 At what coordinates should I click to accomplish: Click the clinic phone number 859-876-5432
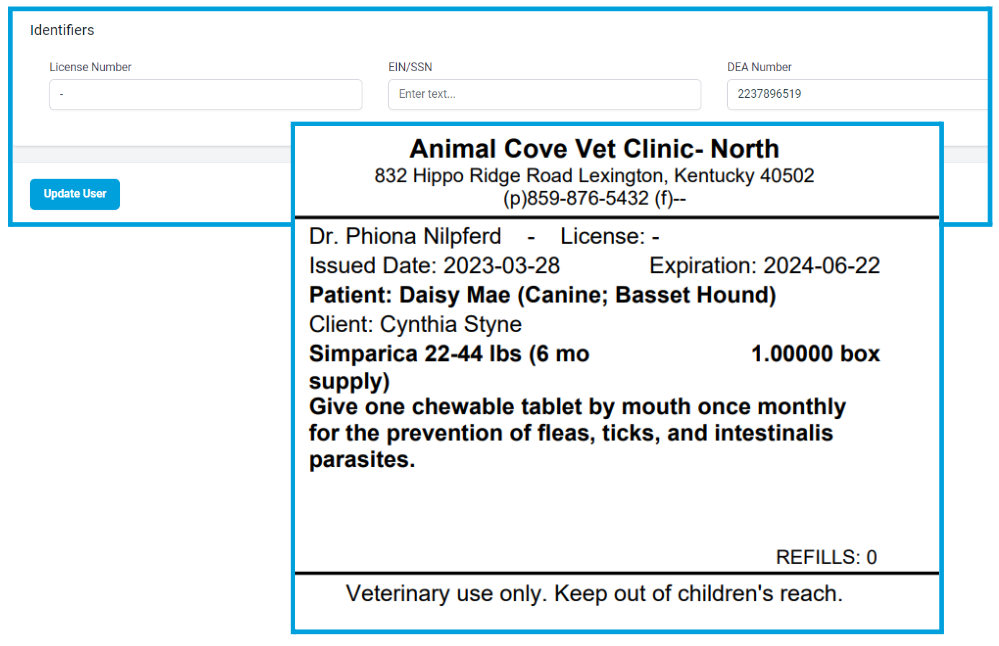pyautogui.click(x=587, y=199)
